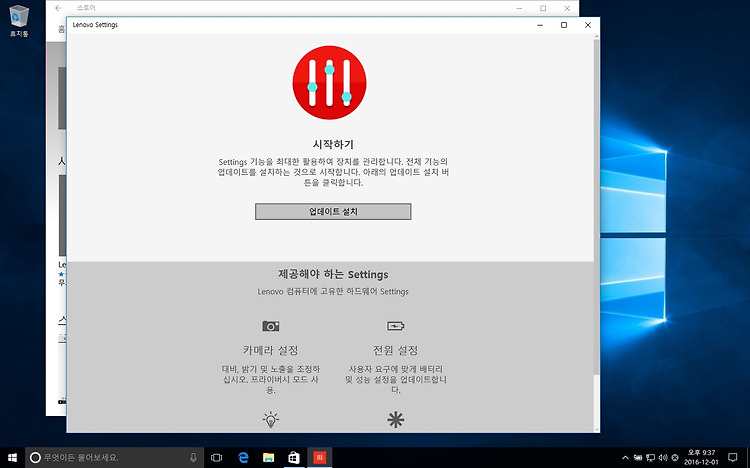Launch Microsoft Edge from the taskbar
The width and height of the screenshot is (750, 468).
point(243,457)
